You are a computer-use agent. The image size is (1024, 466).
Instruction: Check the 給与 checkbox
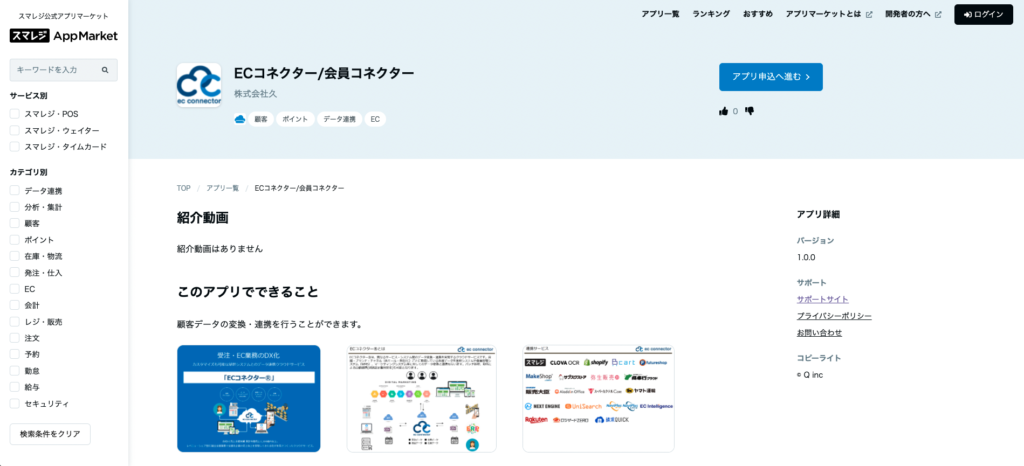[x=14, y=387]
